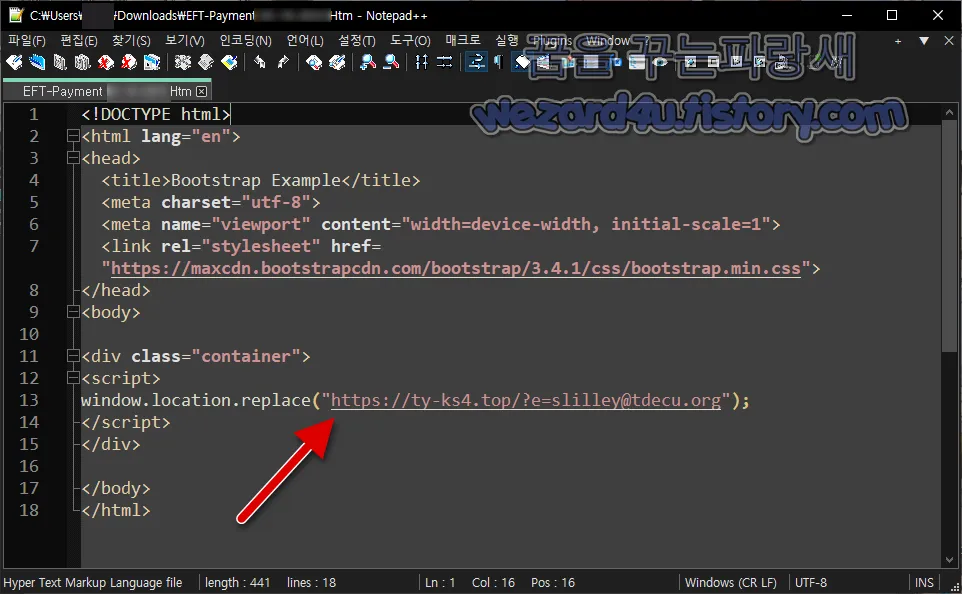Collapse the body fold on line 9
The image size is (962, 594).
[73, 312]
